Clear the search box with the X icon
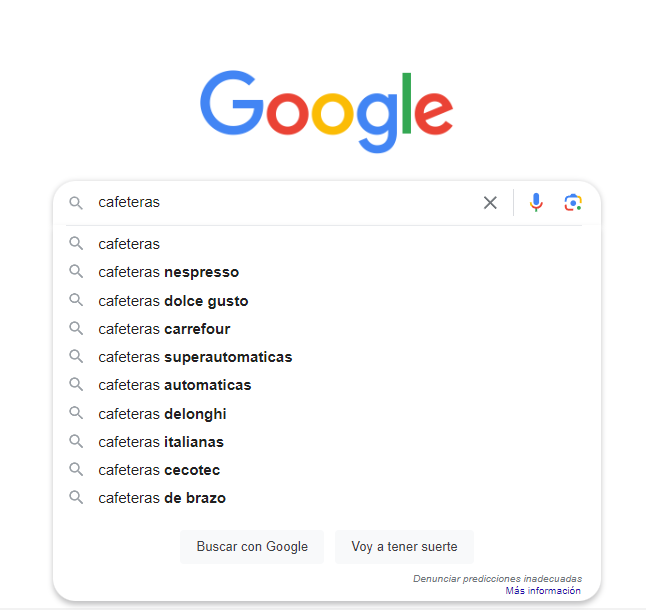 coord(490,203)
